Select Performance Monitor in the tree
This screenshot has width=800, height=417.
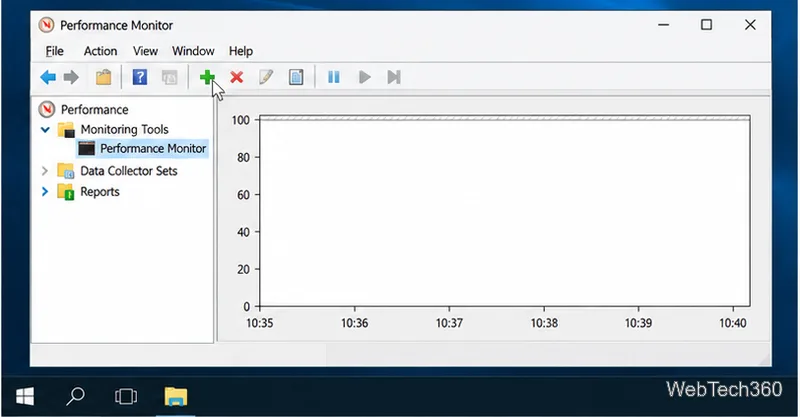tap(153, 149)
